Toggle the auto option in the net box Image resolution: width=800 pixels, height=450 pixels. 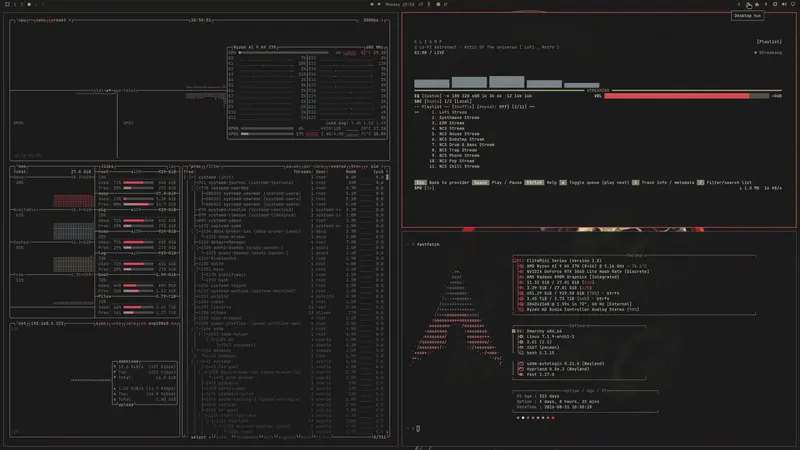116,323
